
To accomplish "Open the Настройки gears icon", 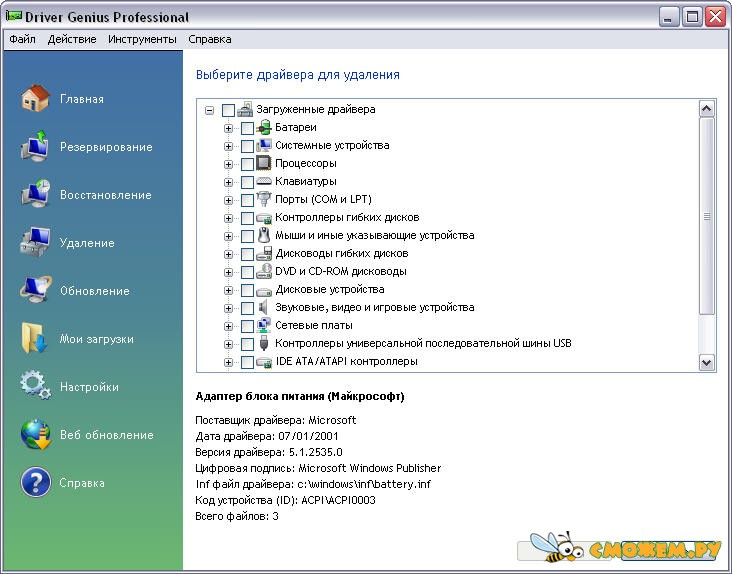I will [x=35, y=386].
